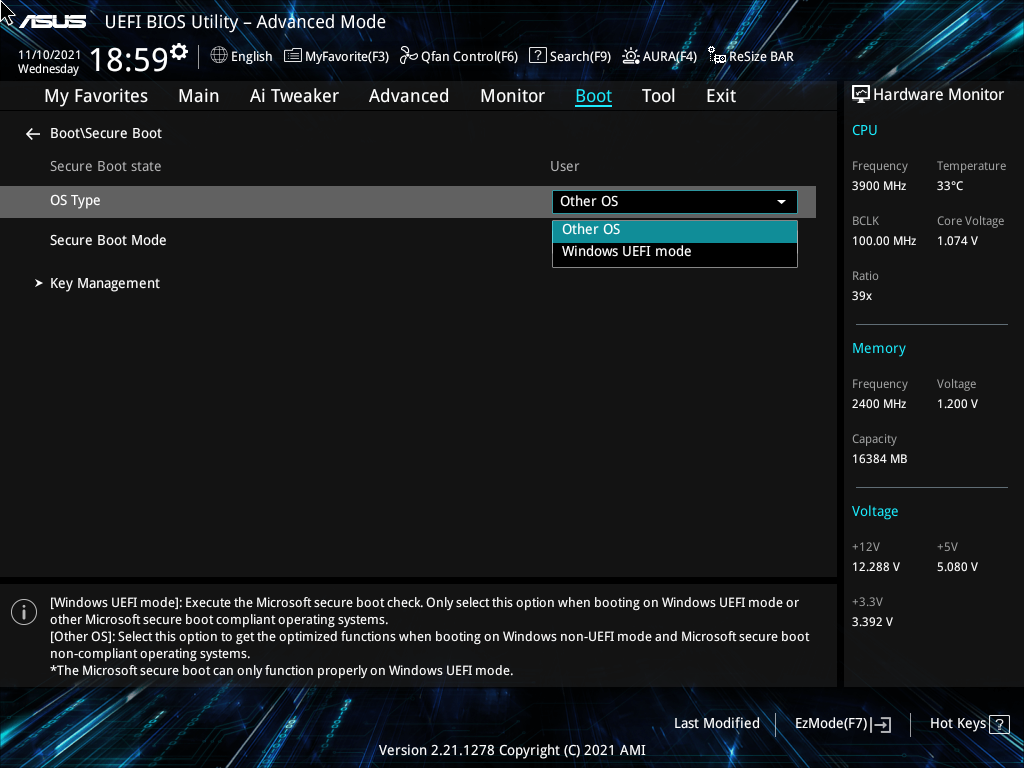Click Memory frequency 2400 MHz value
Image resolution: width=1024 pixels, height=768 pixels.
878,404
